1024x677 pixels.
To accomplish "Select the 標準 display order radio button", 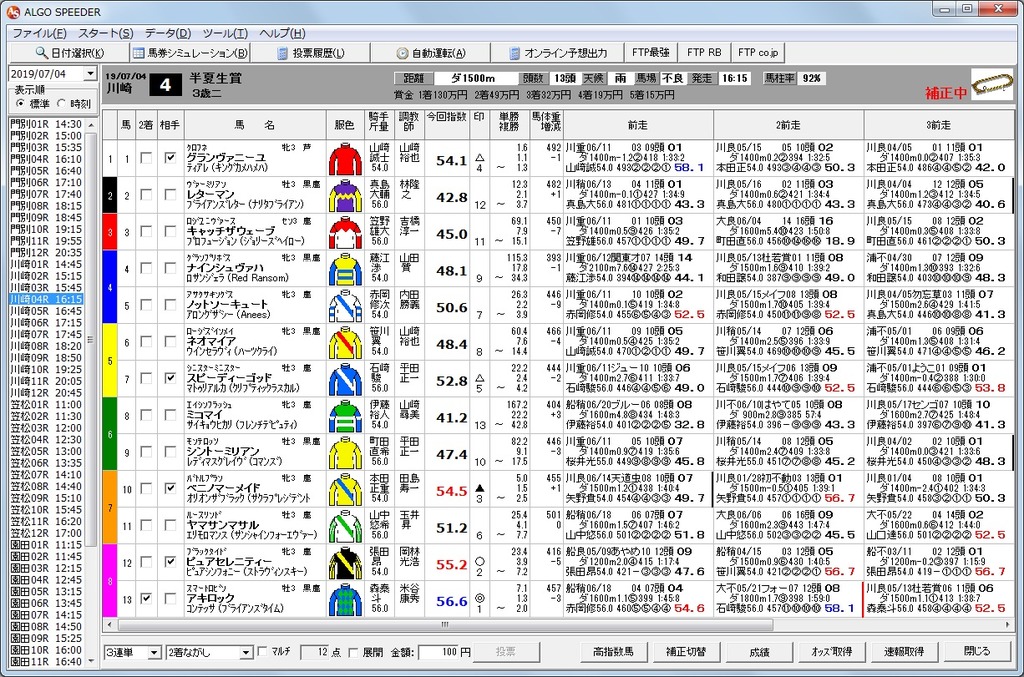I will (20, 103).
